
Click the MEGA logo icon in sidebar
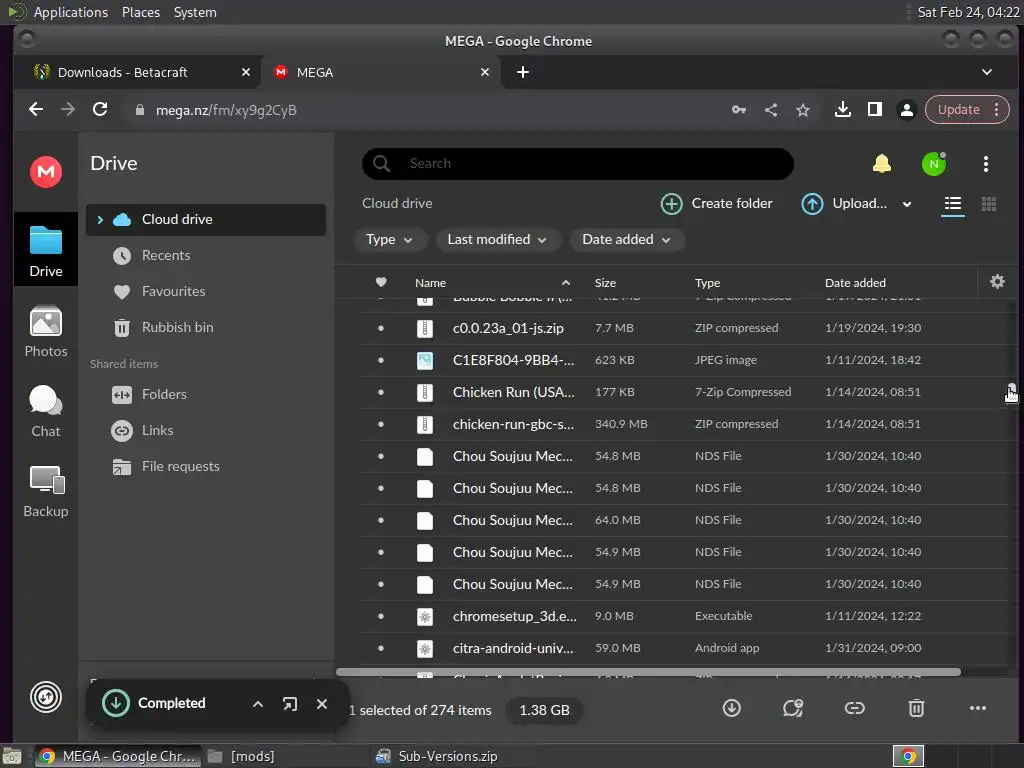[x=46, y=172]
